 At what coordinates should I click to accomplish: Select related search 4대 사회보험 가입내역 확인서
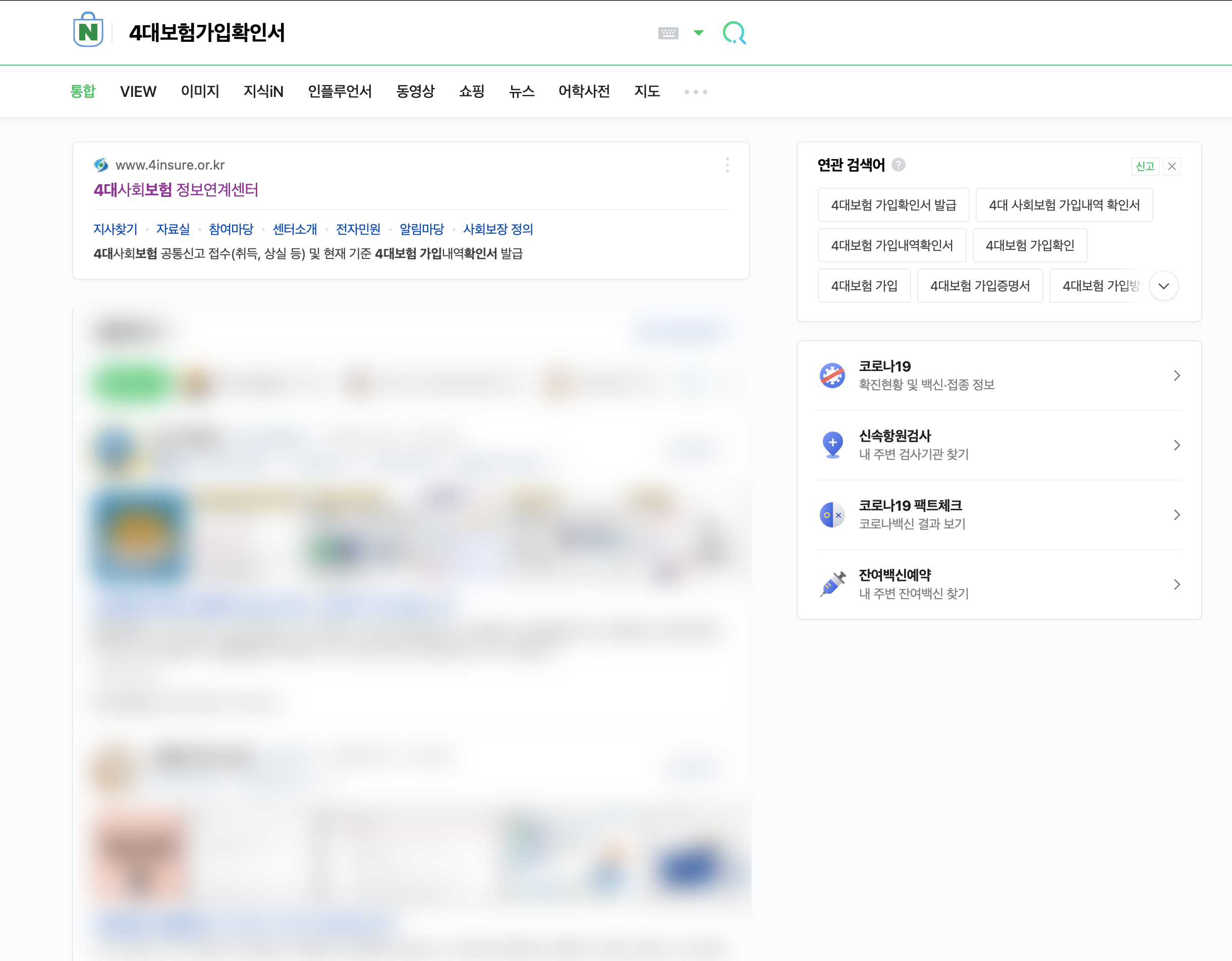[x=1064, y=205]
